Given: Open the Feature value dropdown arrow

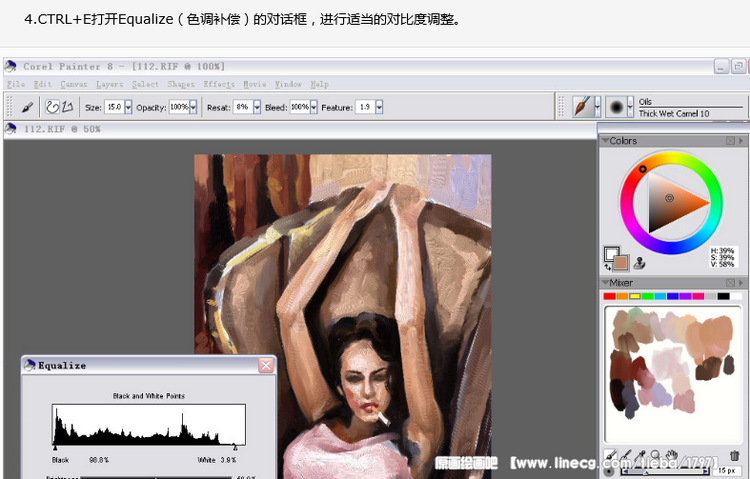Looking at the screenshot, I should tap(379, 107).
